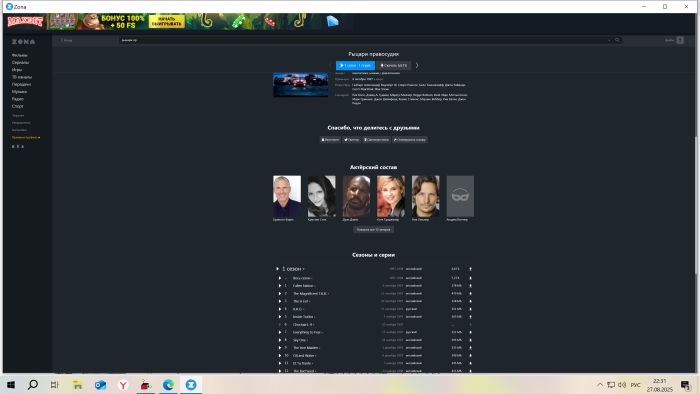
Task: Open the dropdown arrow in the search field
Action: [609, 40]
